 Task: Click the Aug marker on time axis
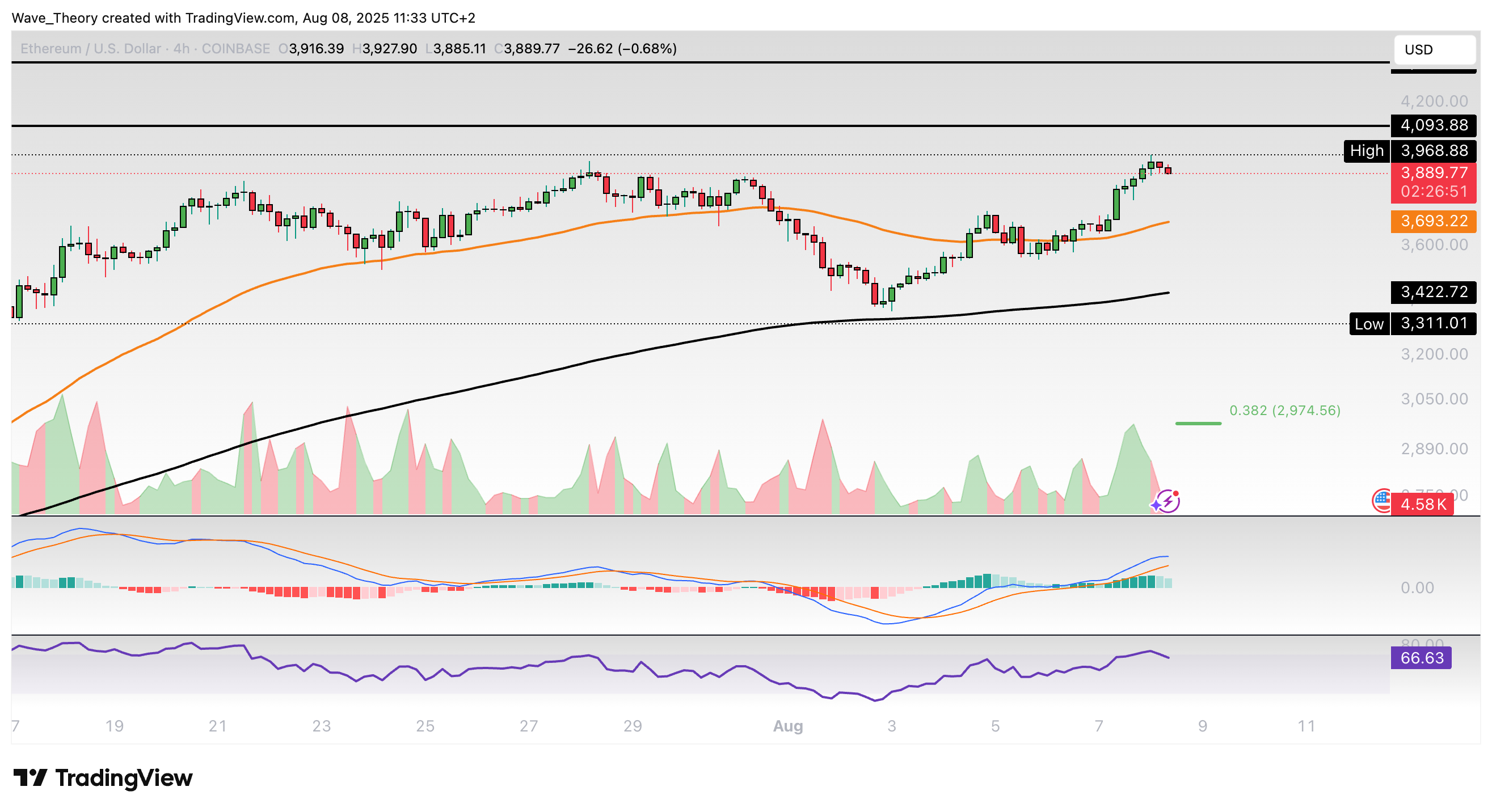(788, 726)
